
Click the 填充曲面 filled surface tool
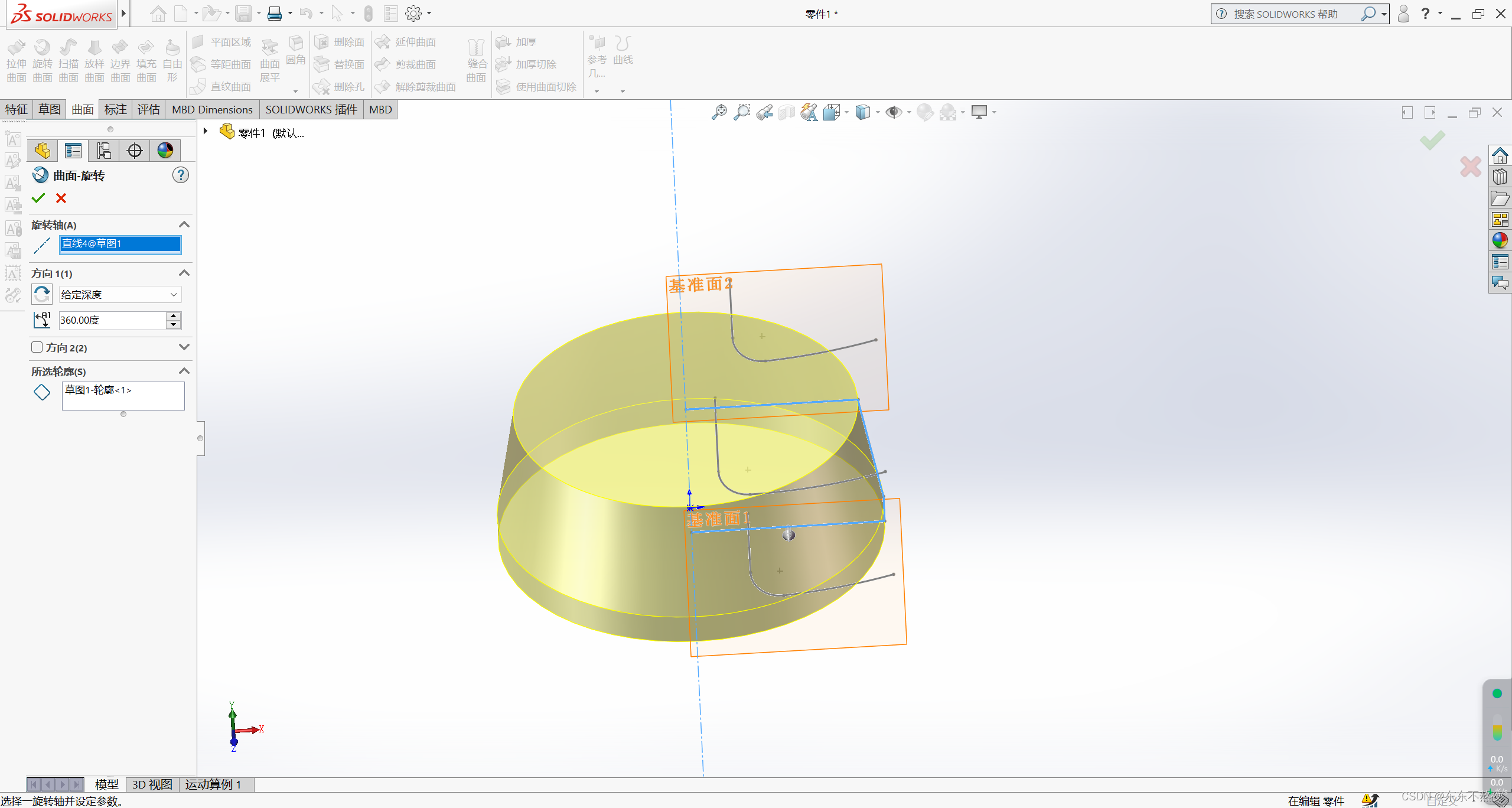pos(146,61)
